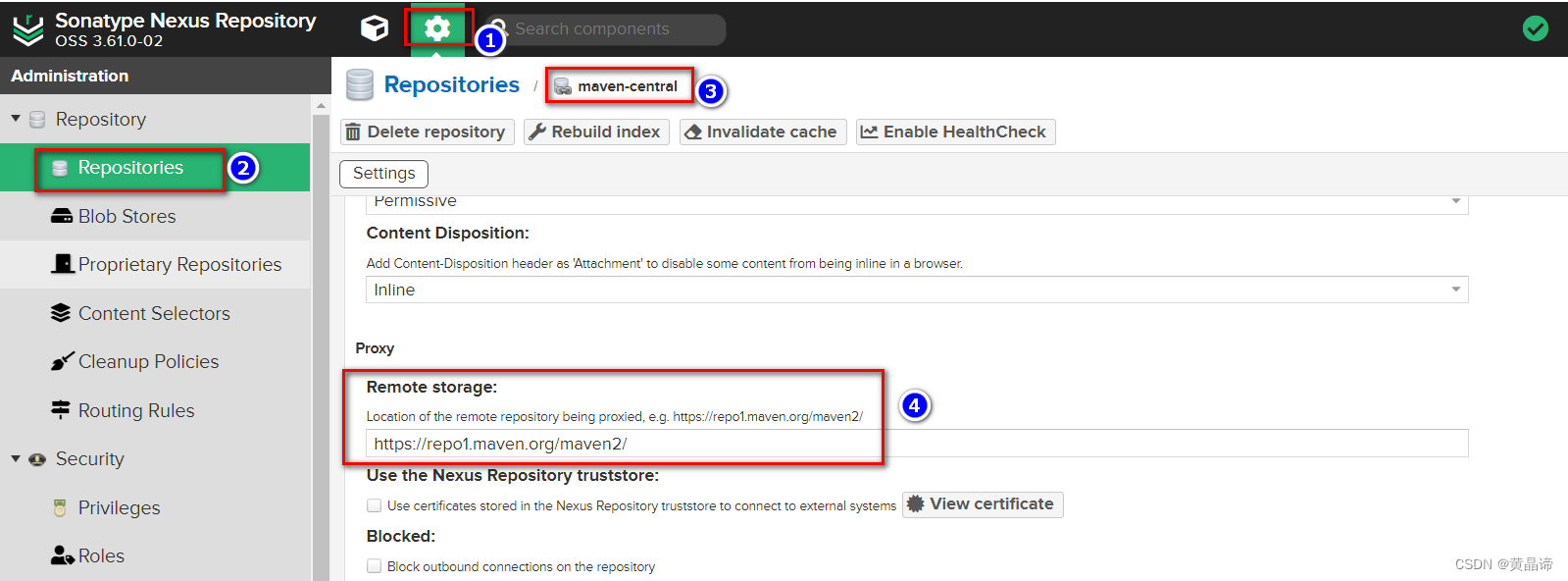Open Proprietary Repositories in the sidebar
The height and width of the screenshot is (581, 1568).
click(155, 264)
